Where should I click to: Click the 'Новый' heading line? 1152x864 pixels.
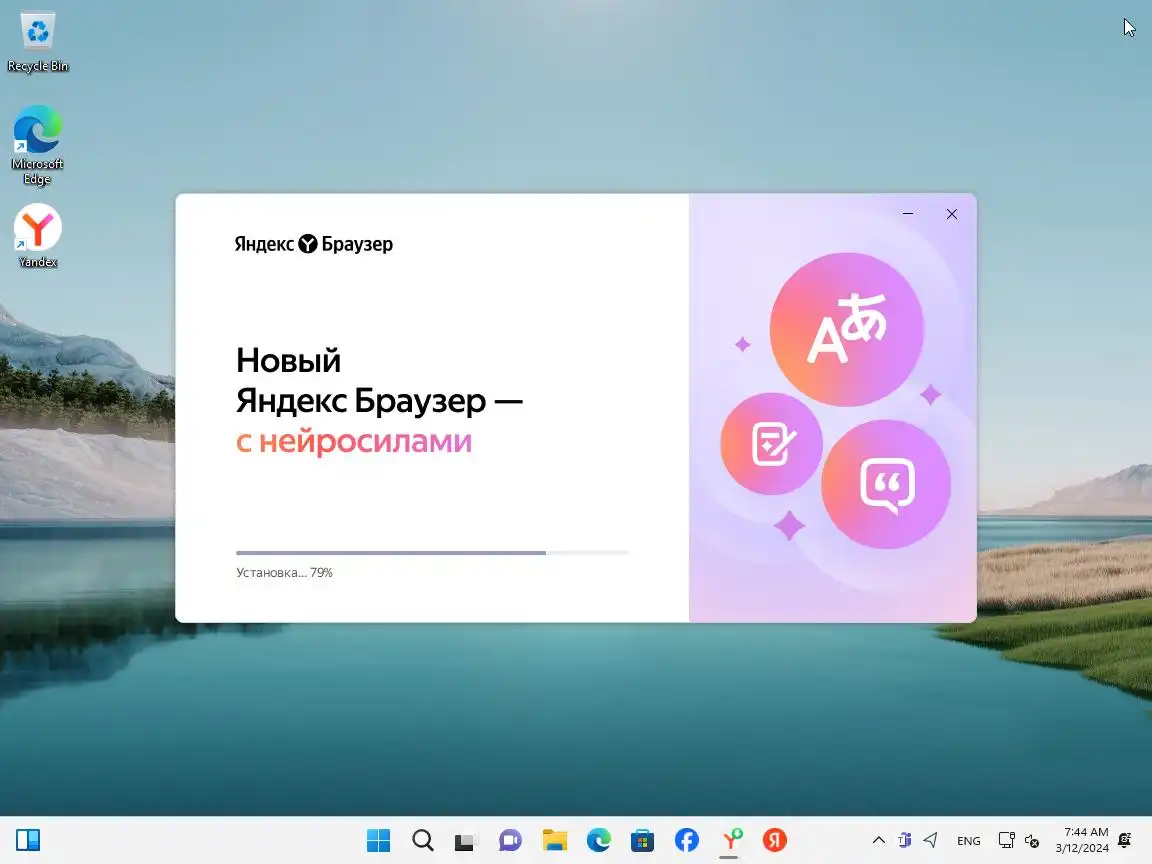(288, 361)
